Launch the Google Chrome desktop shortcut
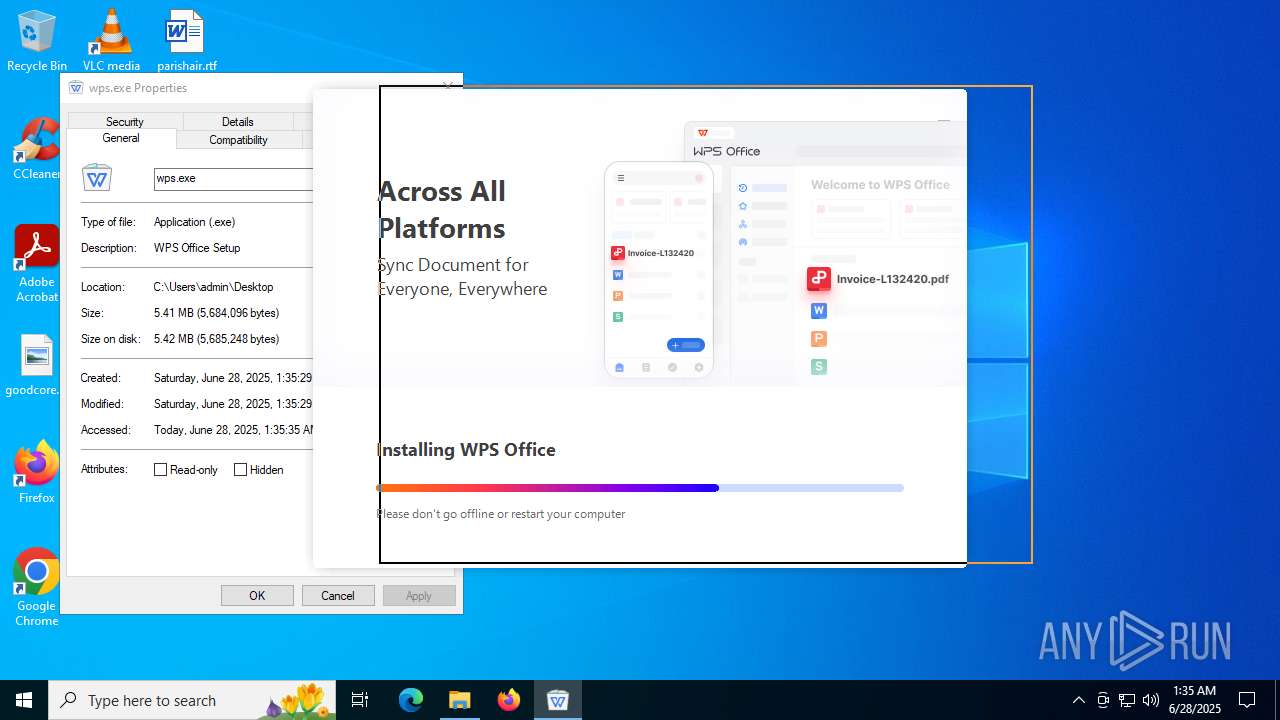The height and width of the screenshot is (720, 1280). [x=37, y=587]
